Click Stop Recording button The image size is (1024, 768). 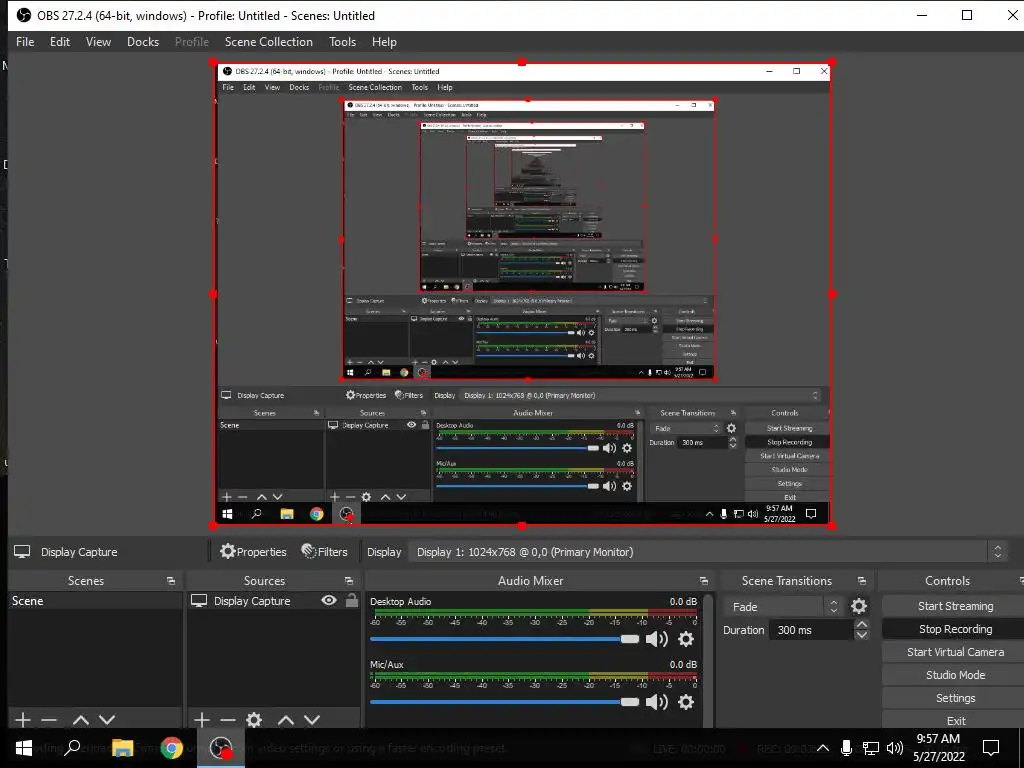tap(955, 629)
